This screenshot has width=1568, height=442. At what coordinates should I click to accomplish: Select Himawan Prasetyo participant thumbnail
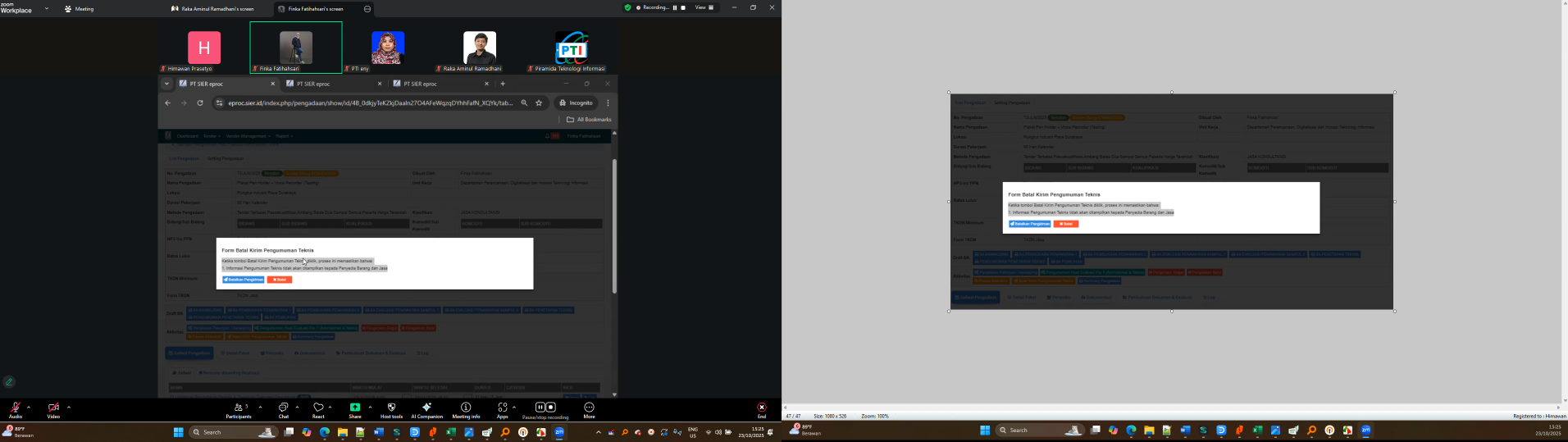pos(204,48)
